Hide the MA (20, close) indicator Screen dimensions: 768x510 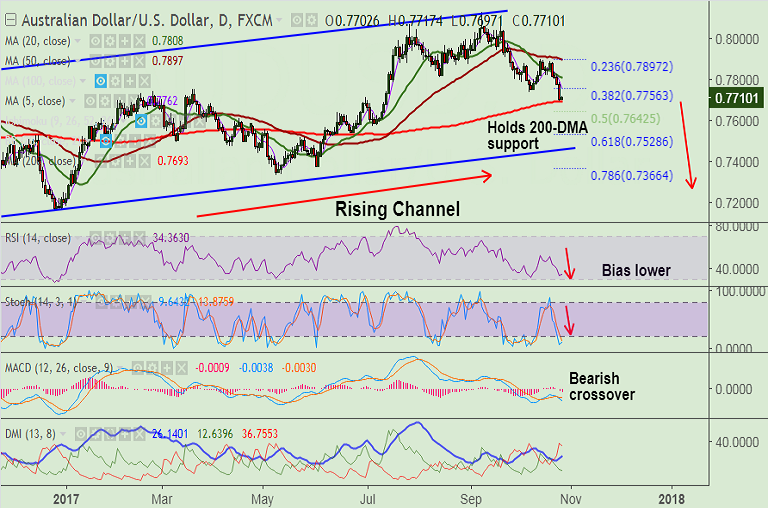point(96,41)
